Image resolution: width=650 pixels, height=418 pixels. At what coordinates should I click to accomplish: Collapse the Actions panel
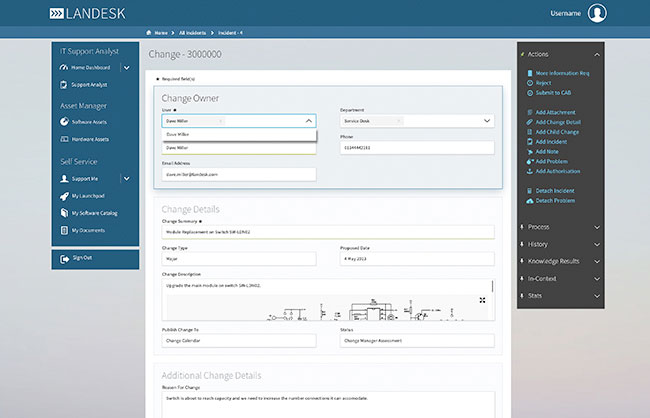click(x=596, y=53)
